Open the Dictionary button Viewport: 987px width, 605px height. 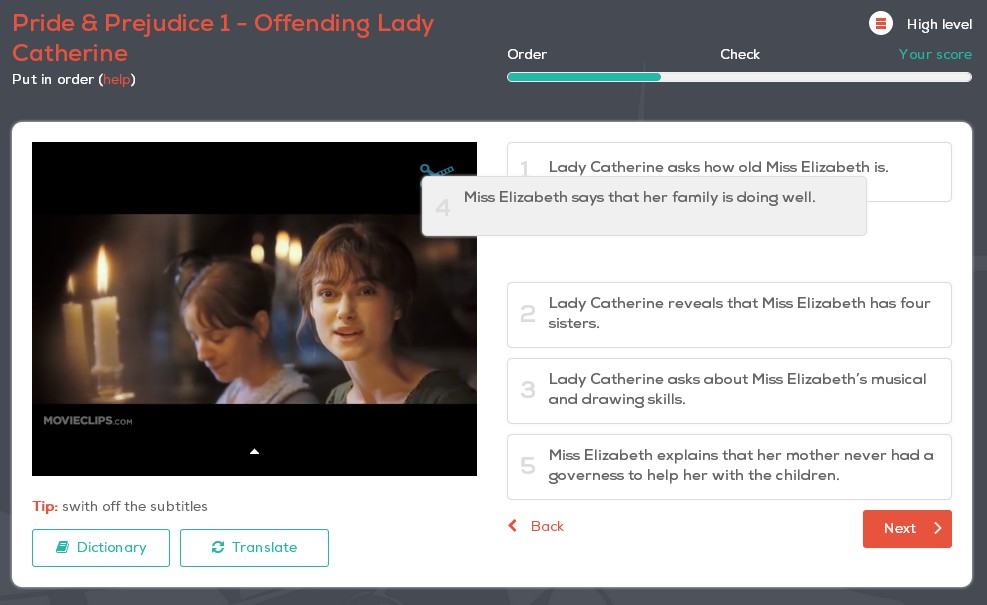pyautogui.click(x=101, y=548)
